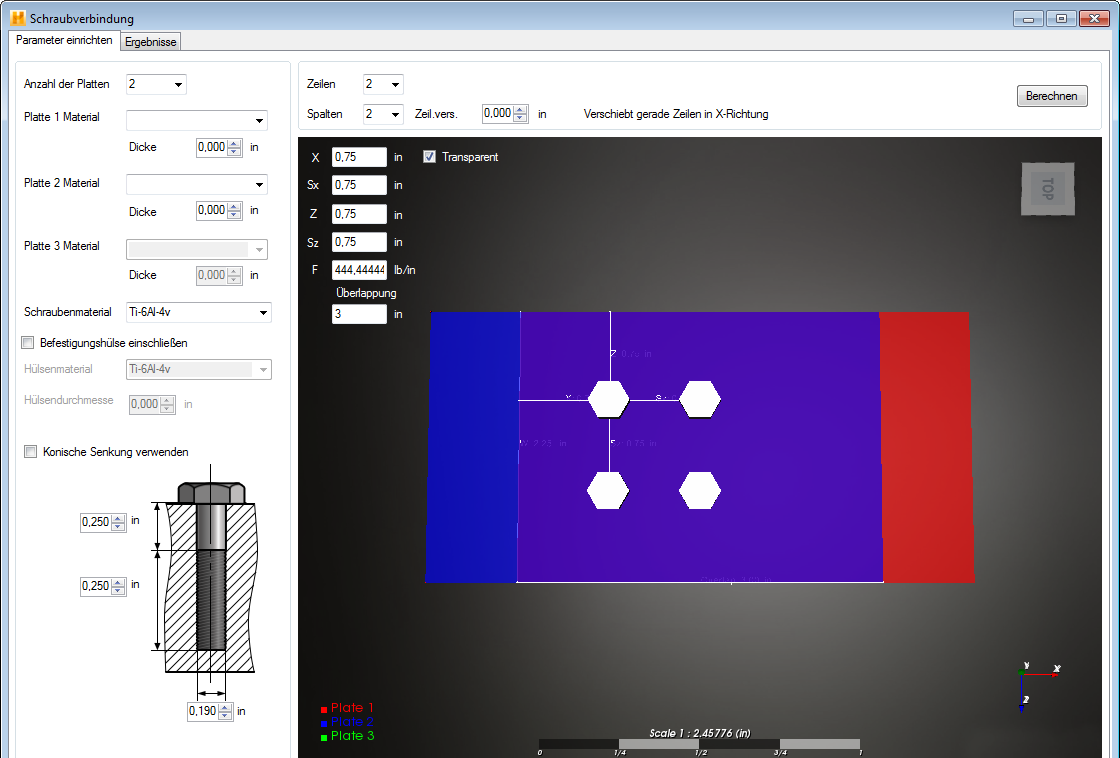Click the F load input field
The image size is (1120, 758).
pos(359,270)
